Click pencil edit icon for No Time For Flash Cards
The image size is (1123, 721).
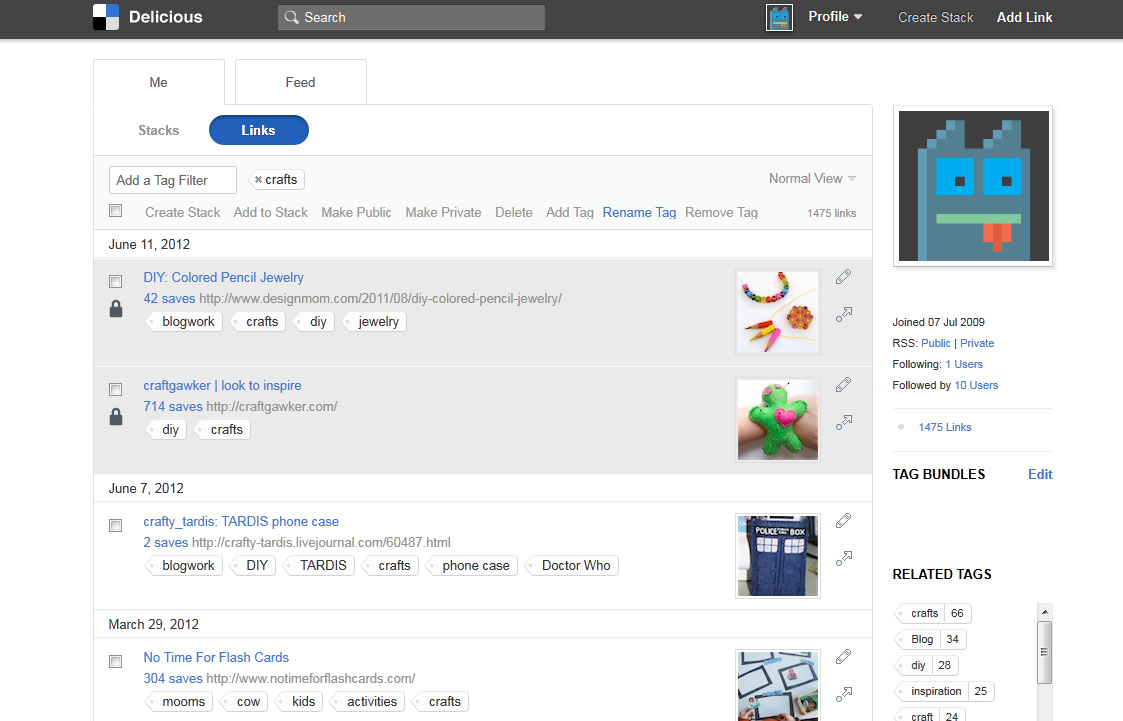pos(844,657)
